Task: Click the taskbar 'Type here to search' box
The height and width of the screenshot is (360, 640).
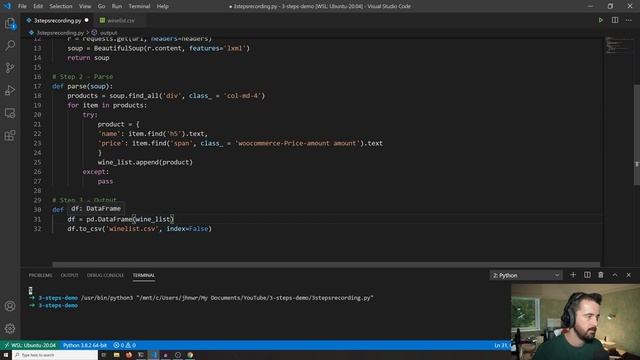Action: pos(56,355)
